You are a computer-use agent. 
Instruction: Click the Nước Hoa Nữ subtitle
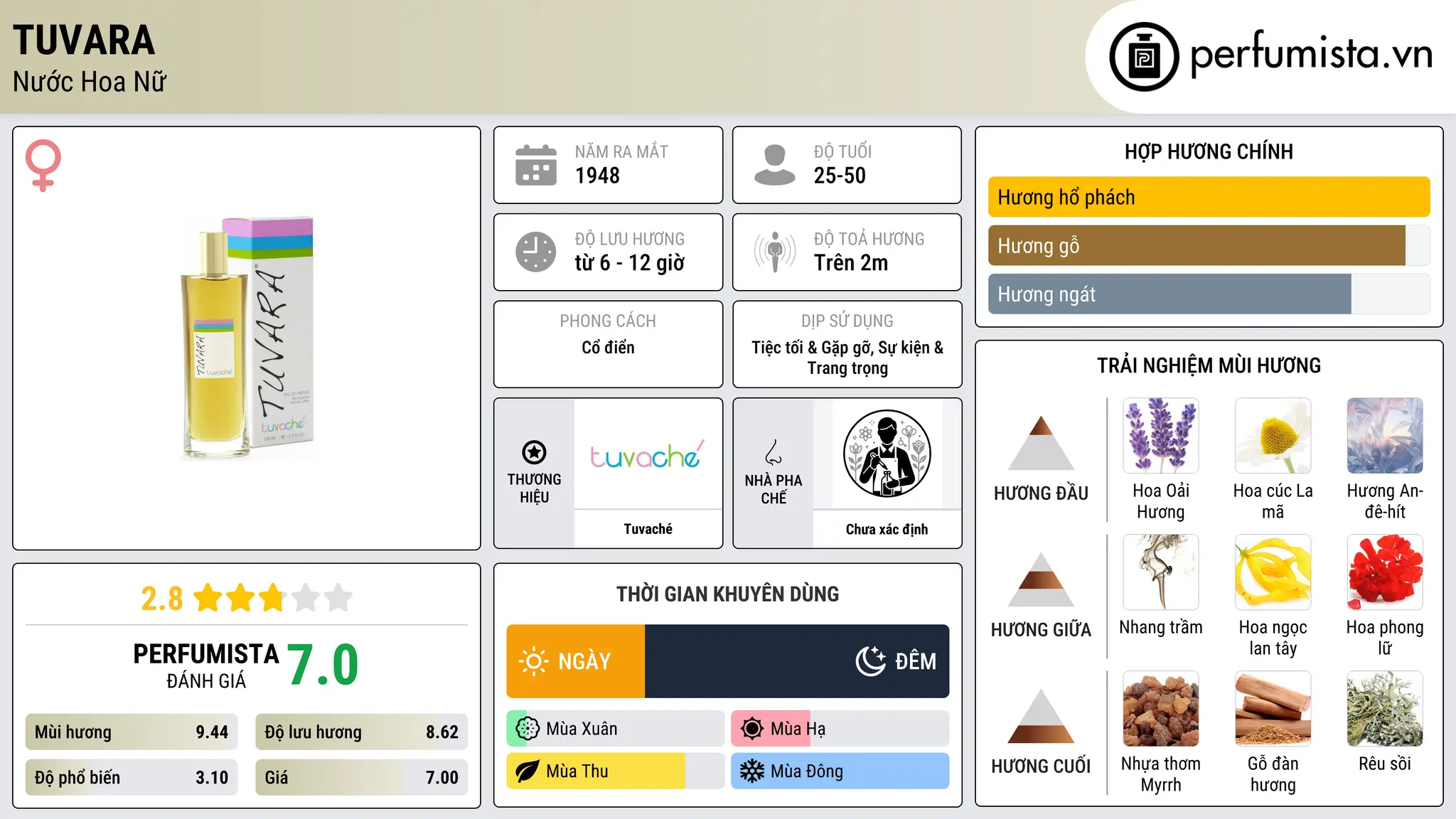click(x=89, y=82)
